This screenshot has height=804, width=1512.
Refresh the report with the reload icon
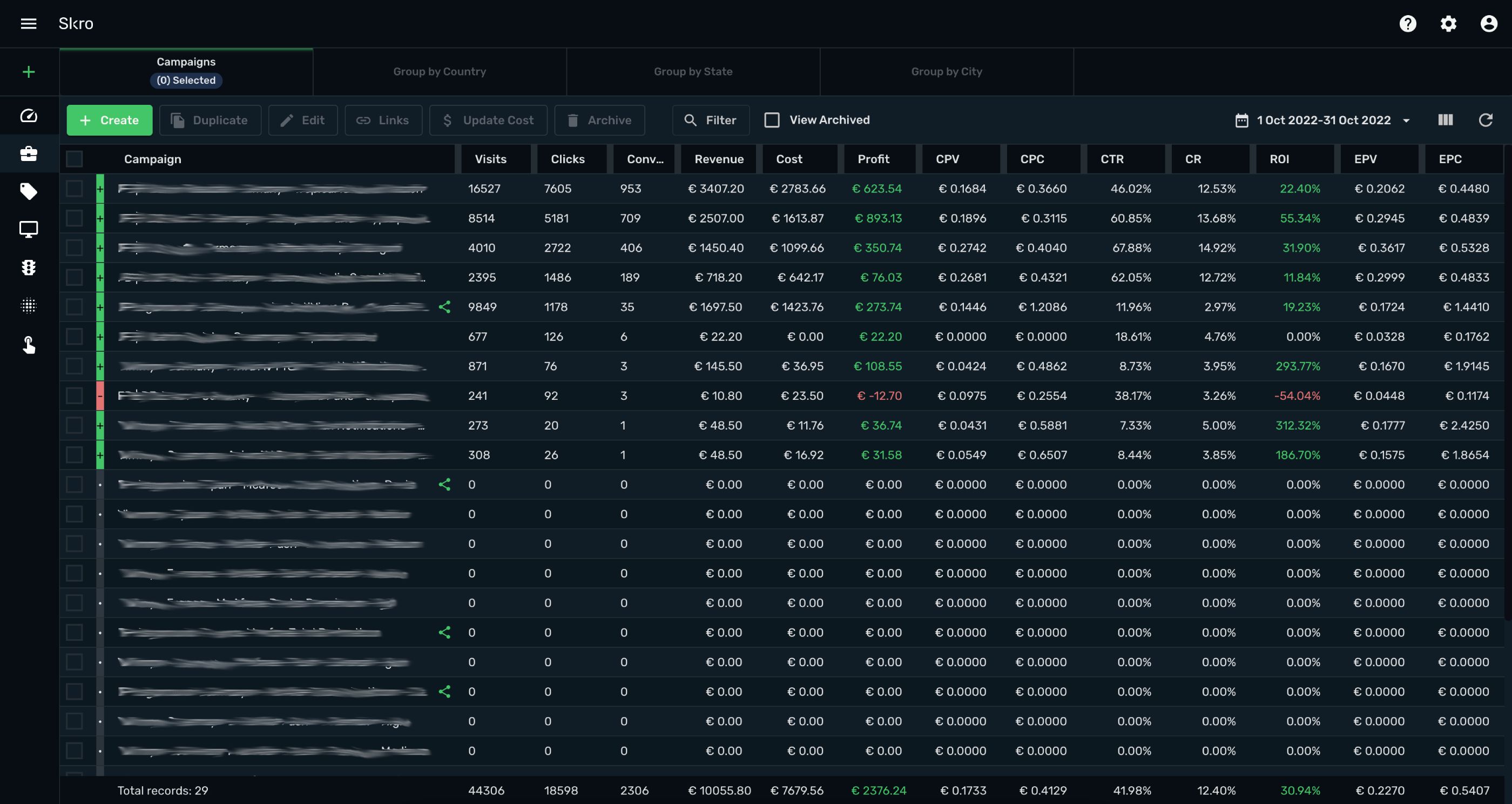[1486, 120]
